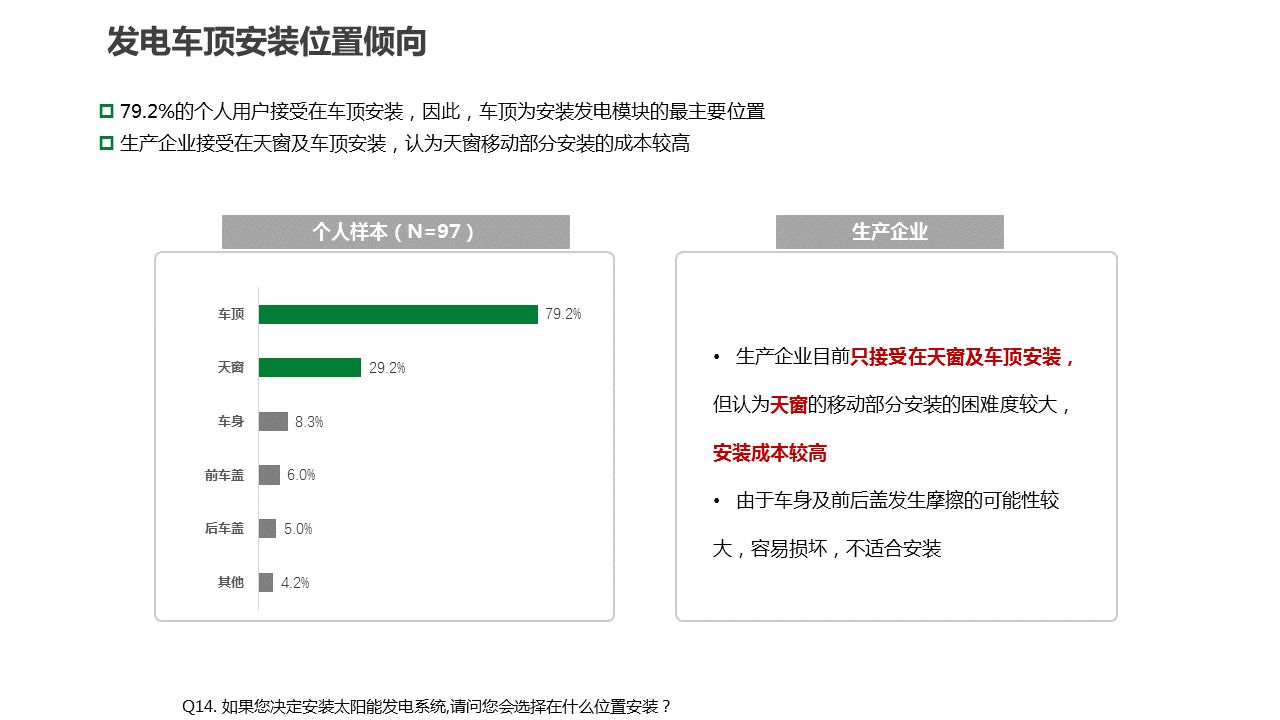
Task: Click the green square bullet before 生产企业接受
Action: [106, 143]
